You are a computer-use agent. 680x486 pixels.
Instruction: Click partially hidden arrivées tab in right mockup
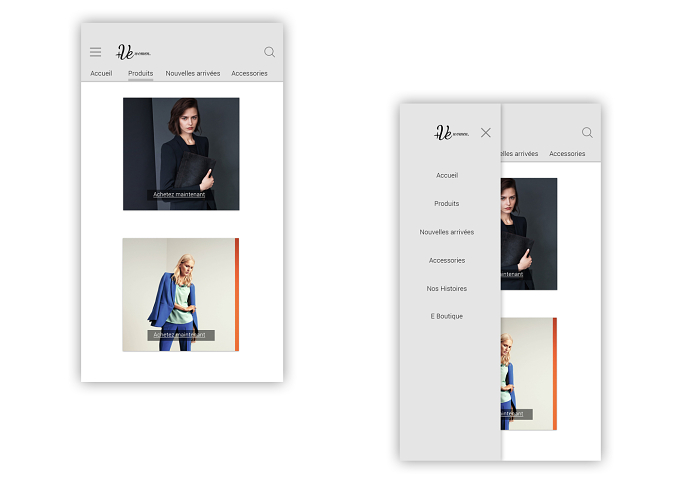520,153
